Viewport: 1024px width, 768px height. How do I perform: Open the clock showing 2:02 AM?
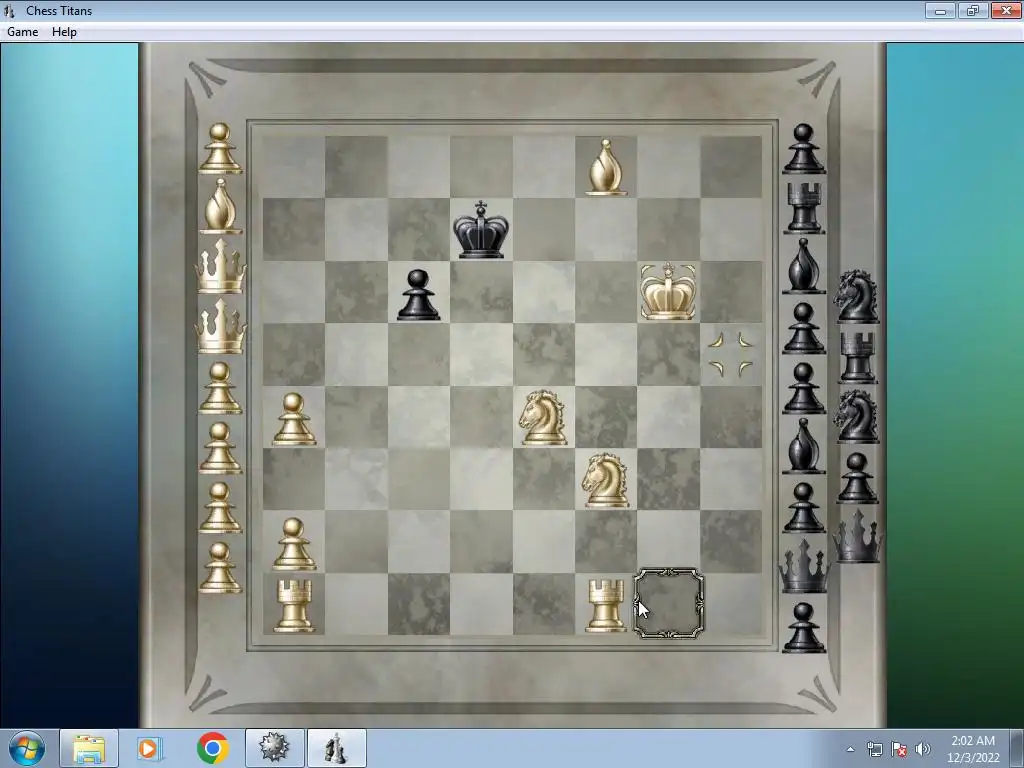[x=973, y=749]
